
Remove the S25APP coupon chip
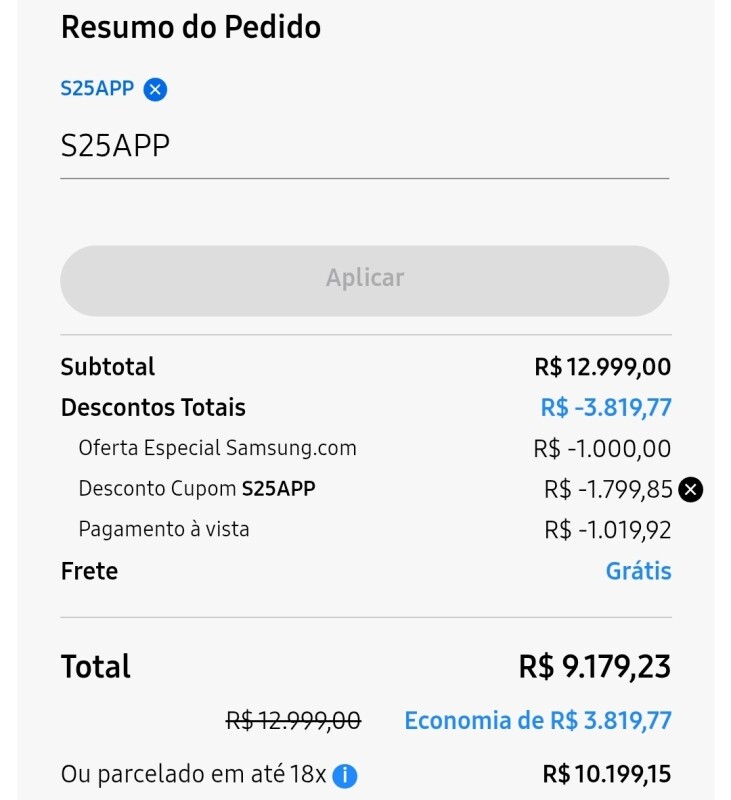click(155, 90)
